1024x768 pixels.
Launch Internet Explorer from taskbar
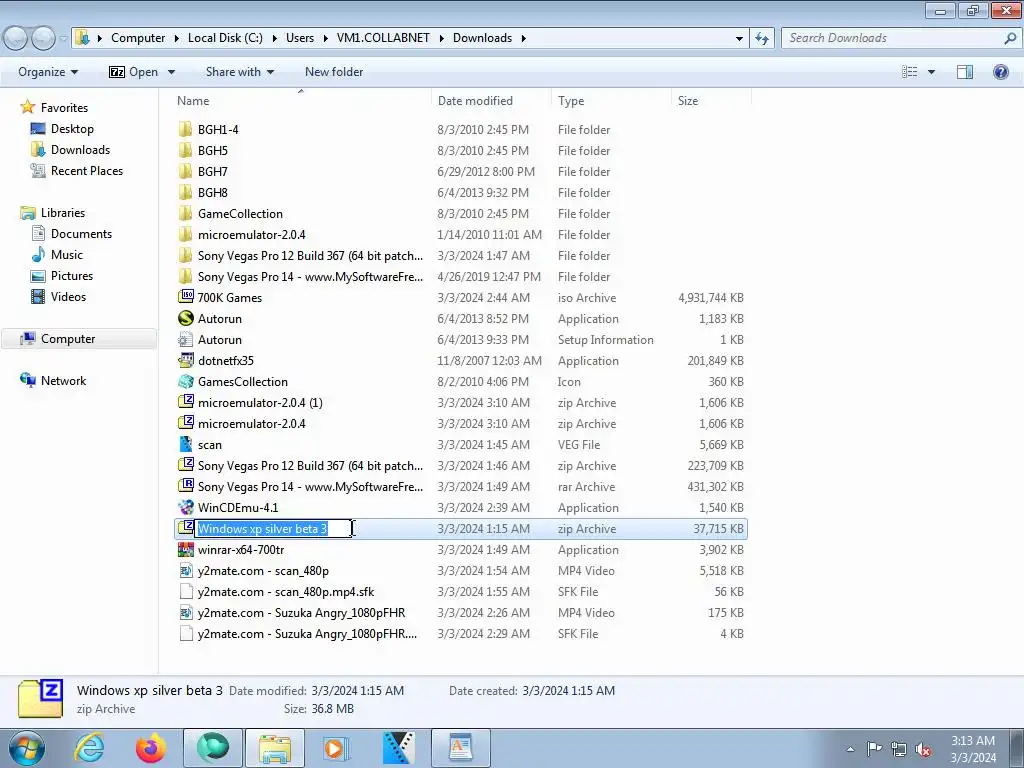click(89, 748)
